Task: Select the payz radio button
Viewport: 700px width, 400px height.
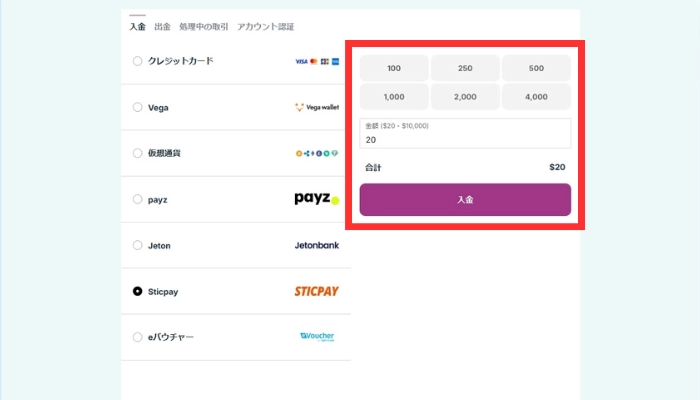Action: click(137, 199)
